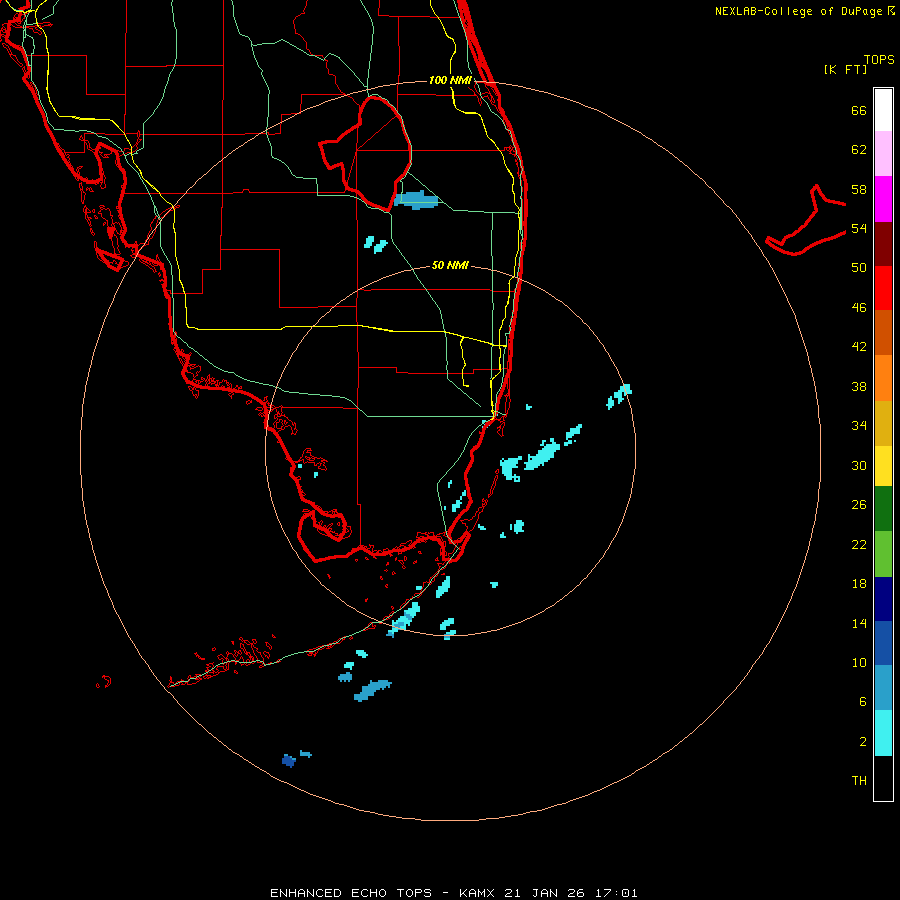Click legend value "50"
900x900 pixels.
click(859, 268)
